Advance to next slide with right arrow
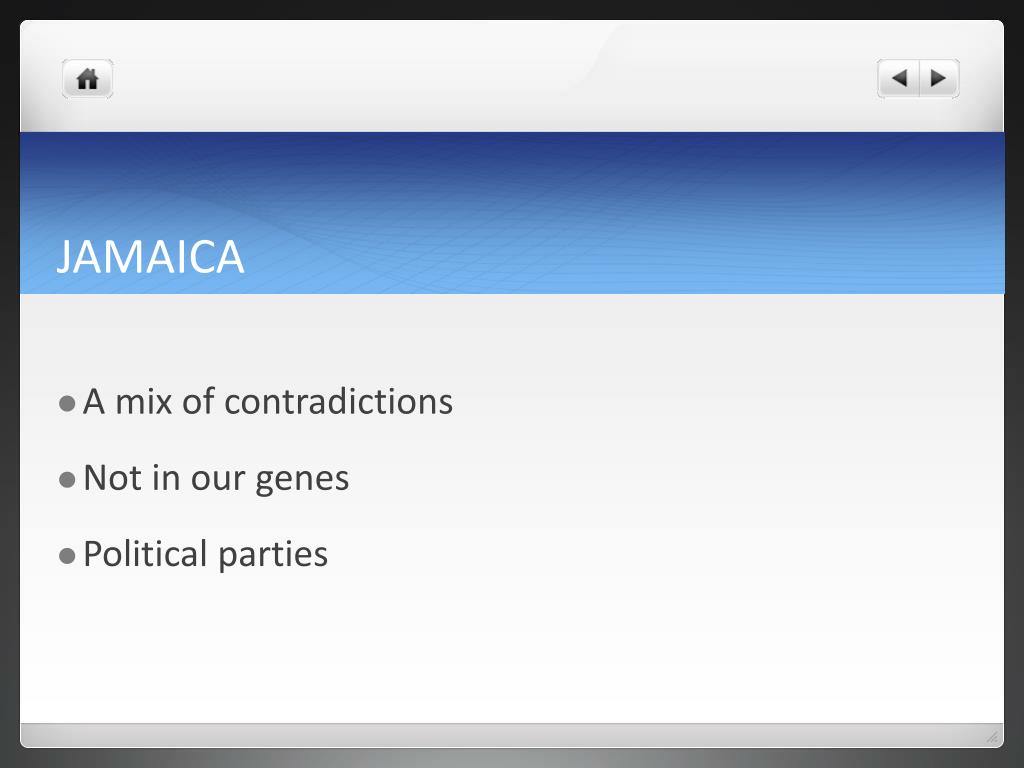Image resolution: width=1024 pixels, height=768 pixels. 939,79
